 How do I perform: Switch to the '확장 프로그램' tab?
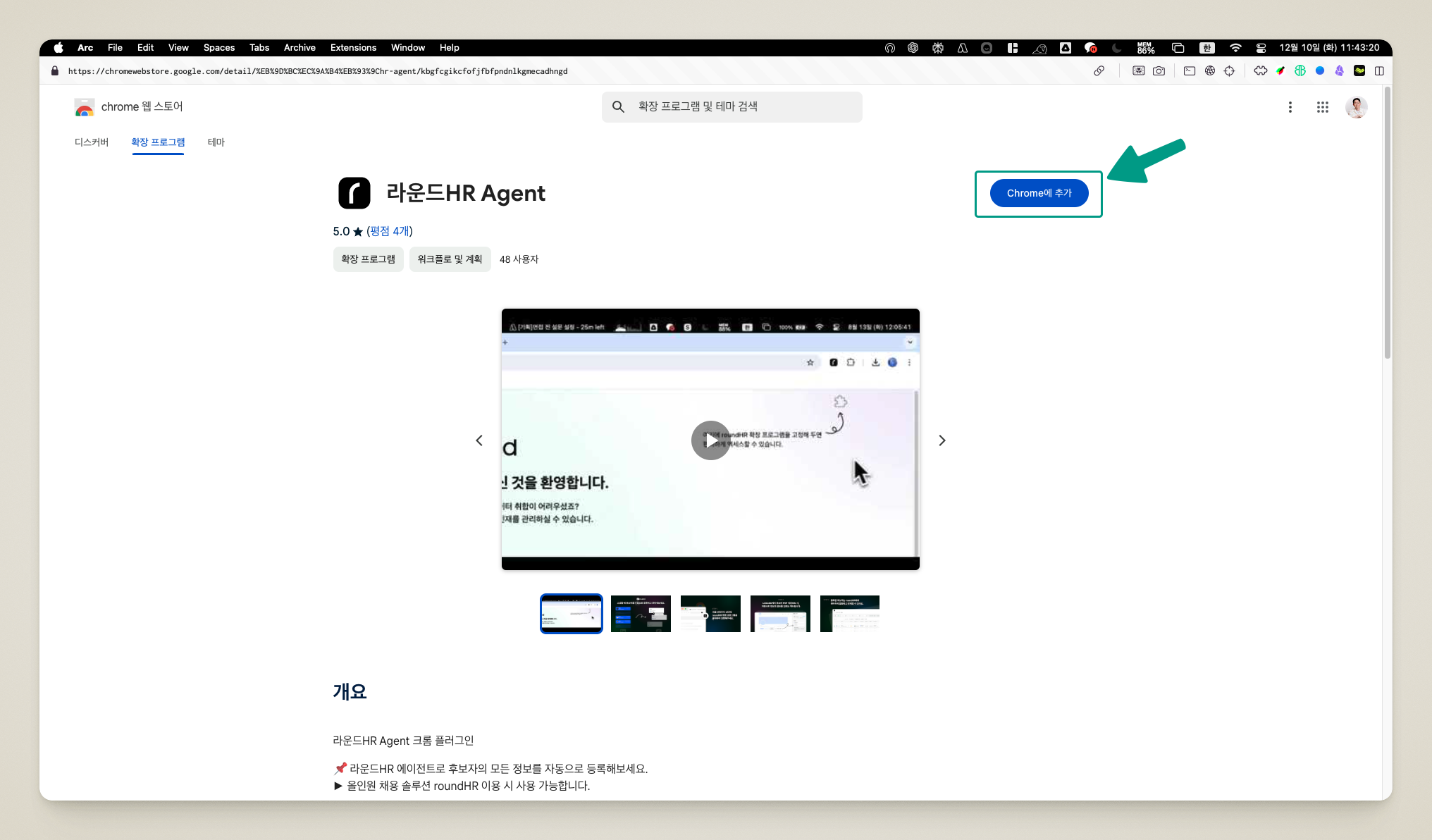click(158, 142)
